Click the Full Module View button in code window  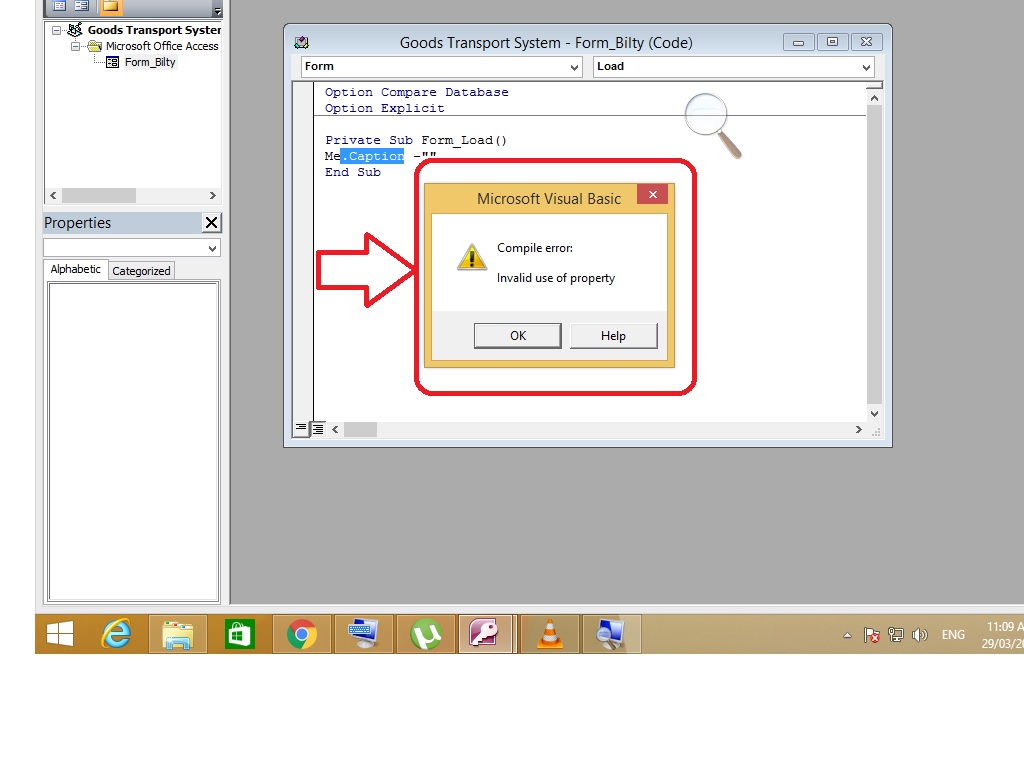(317, 428)
